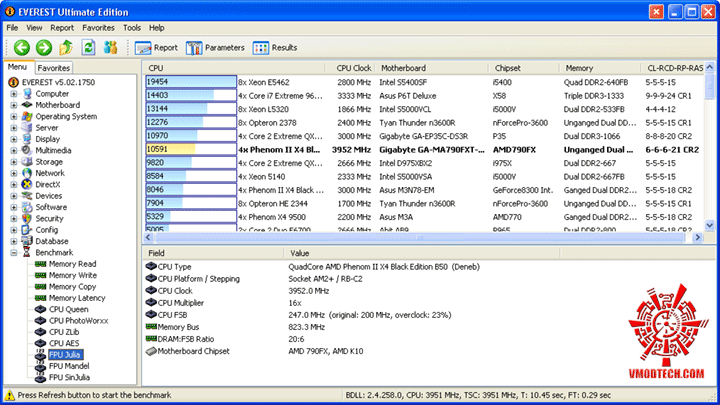Select Memory Write benchmark

click(x=73, y=276)
